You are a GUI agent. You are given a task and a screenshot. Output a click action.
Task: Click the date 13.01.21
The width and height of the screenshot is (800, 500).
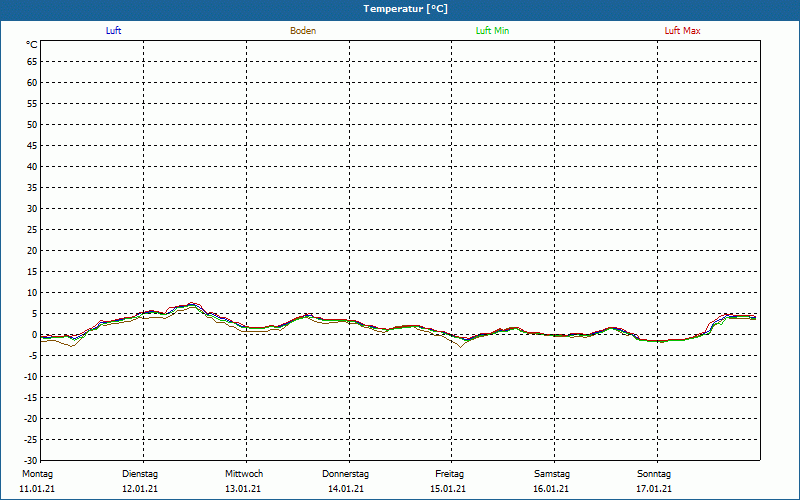click(243, 489)
